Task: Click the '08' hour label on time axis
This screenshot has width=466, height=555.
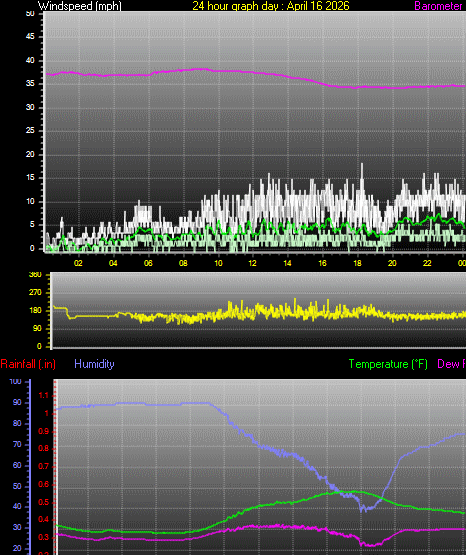Action: 183,263
